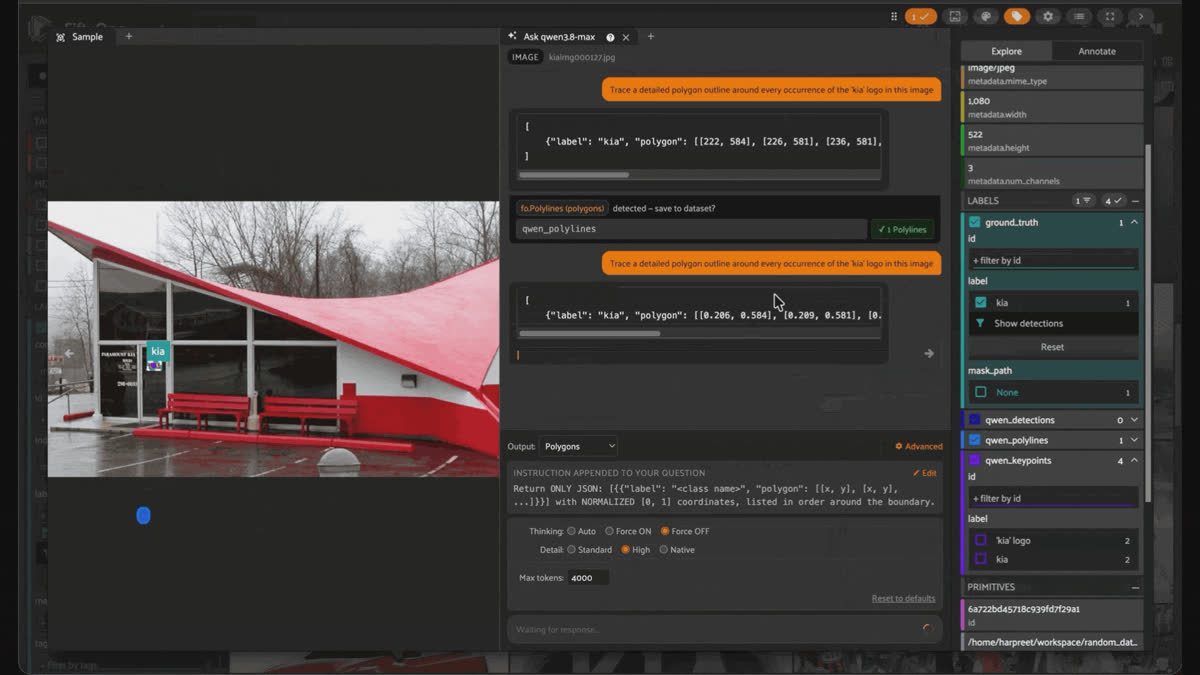Open the image crop view icon
The height and width of the screenshot is (675, 1200).
click(x=955, y=16)
